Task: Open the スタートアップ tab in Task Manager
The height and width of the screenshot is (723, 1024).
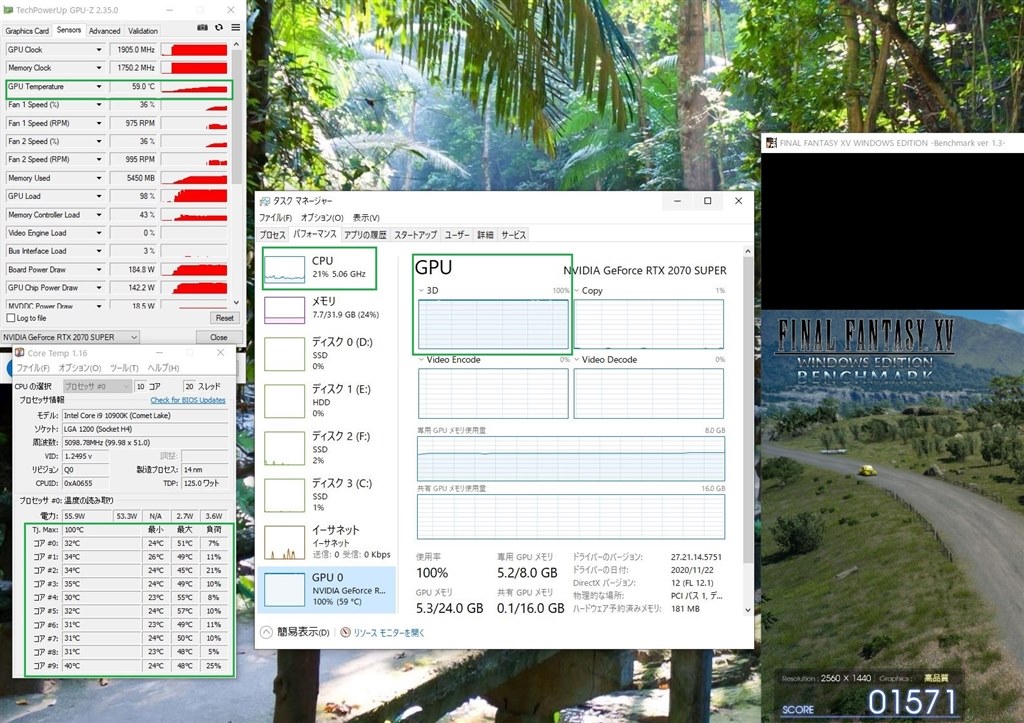Action: [415, 234]
